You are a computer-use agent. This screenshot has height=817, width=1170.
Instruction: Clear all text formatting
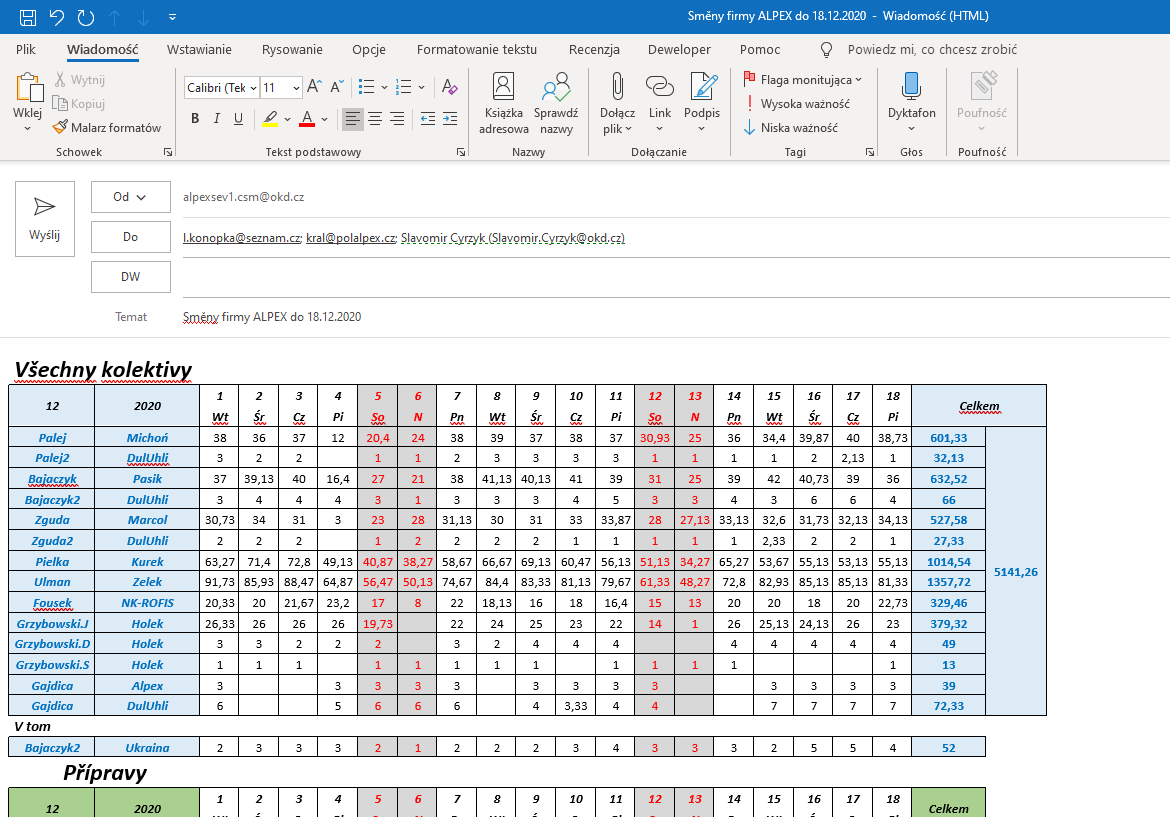(449, 87)
